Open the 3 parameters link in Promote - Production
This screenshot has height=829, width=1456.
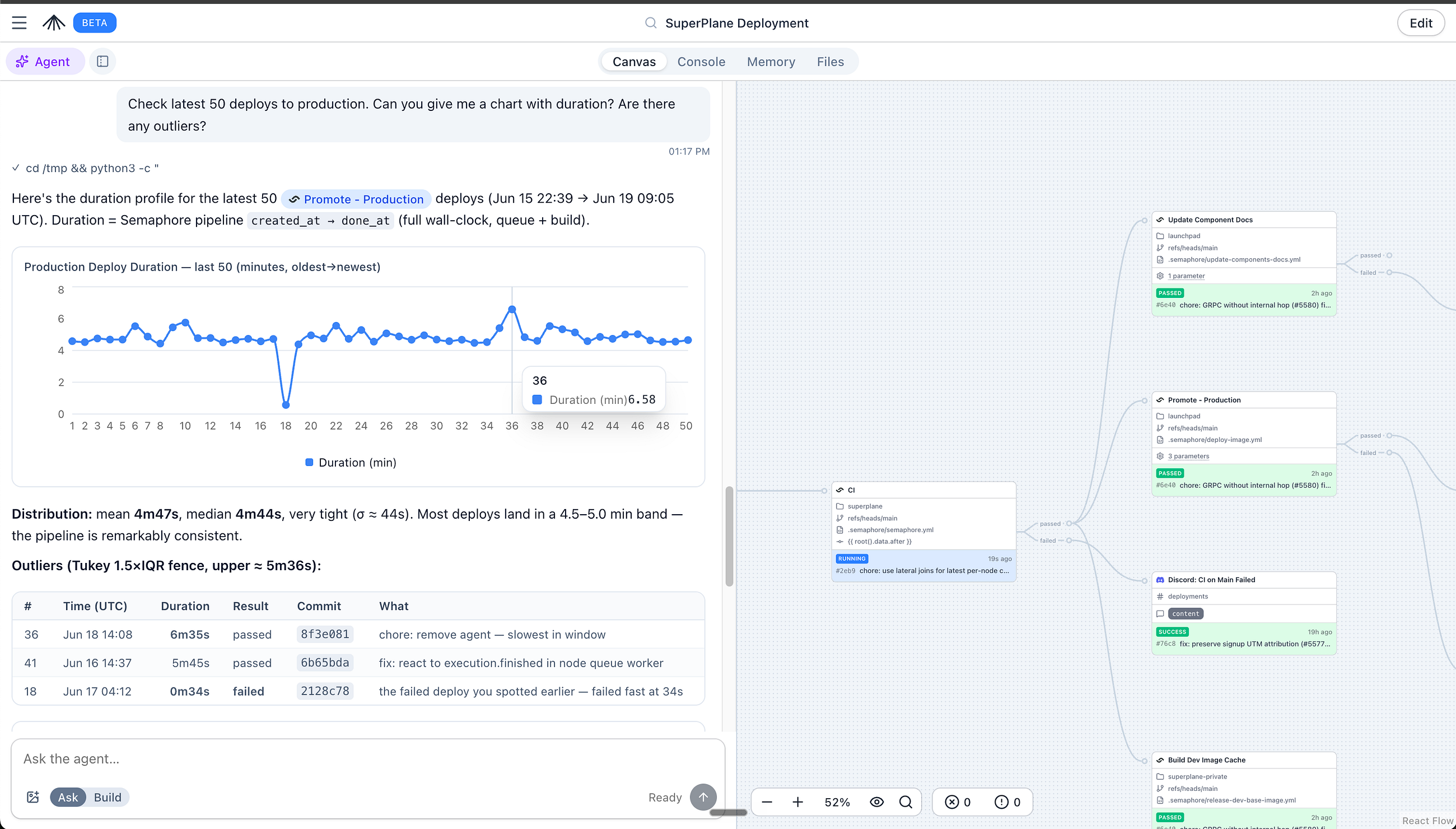(1188, 456)
